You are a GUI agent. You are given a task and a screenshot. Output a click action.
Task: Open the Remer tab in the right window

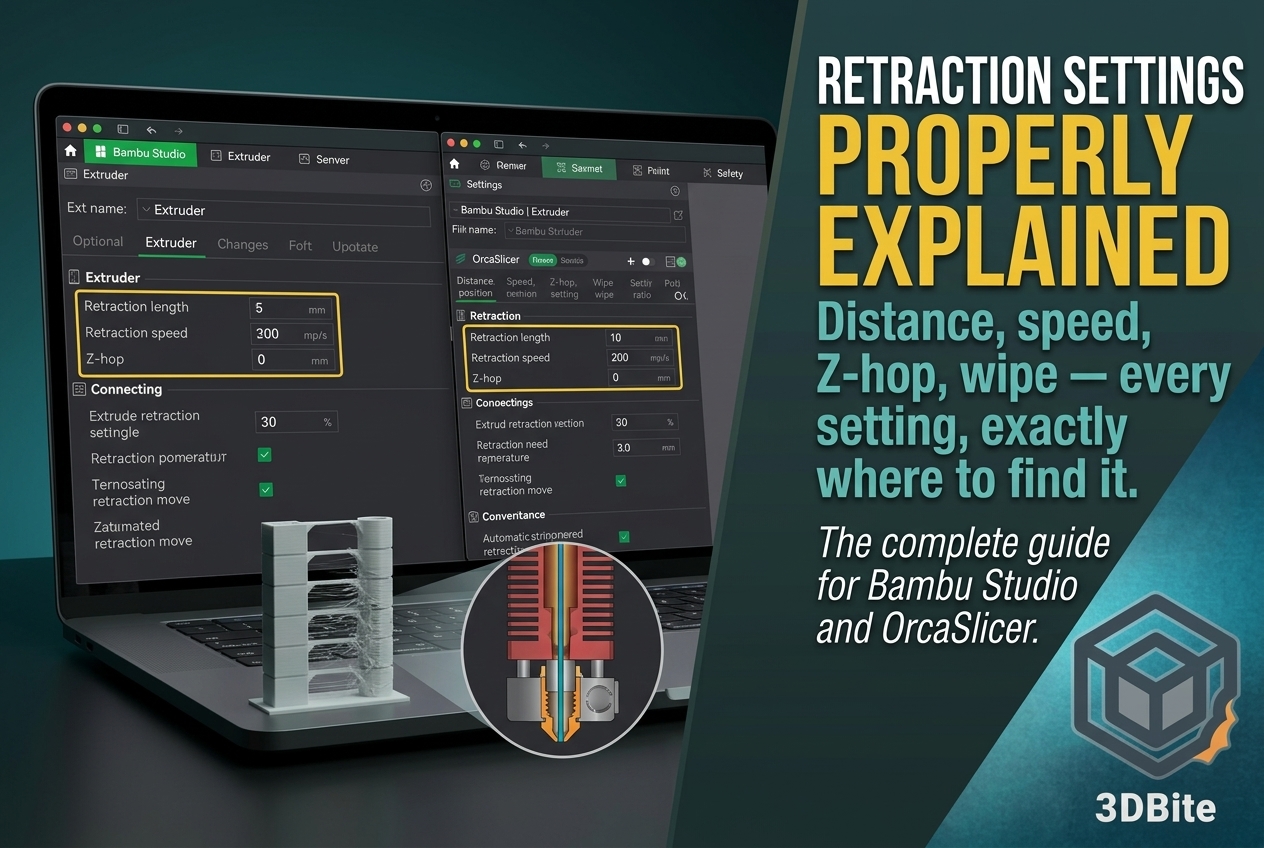coord(503,166)
